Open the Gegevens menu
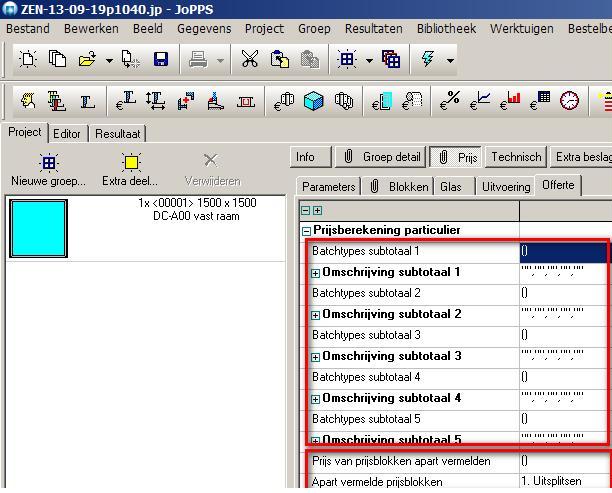This screenshot has height=493, width=612. (x=204, y=28)
